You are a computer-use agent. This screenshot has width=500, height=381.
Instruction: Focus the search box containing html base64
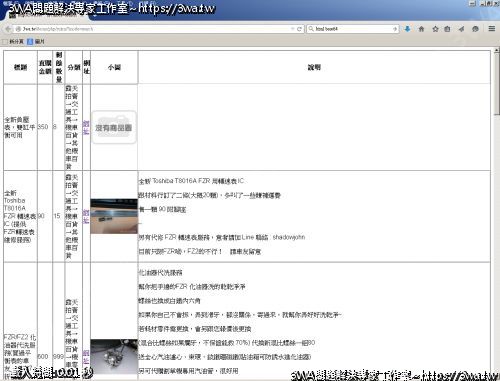click(x=353, y=29)
